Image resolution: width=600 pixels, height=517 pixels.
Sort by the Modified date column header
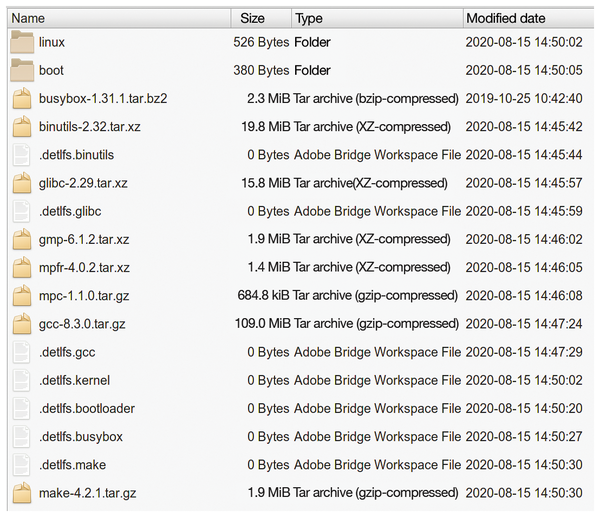528,18
